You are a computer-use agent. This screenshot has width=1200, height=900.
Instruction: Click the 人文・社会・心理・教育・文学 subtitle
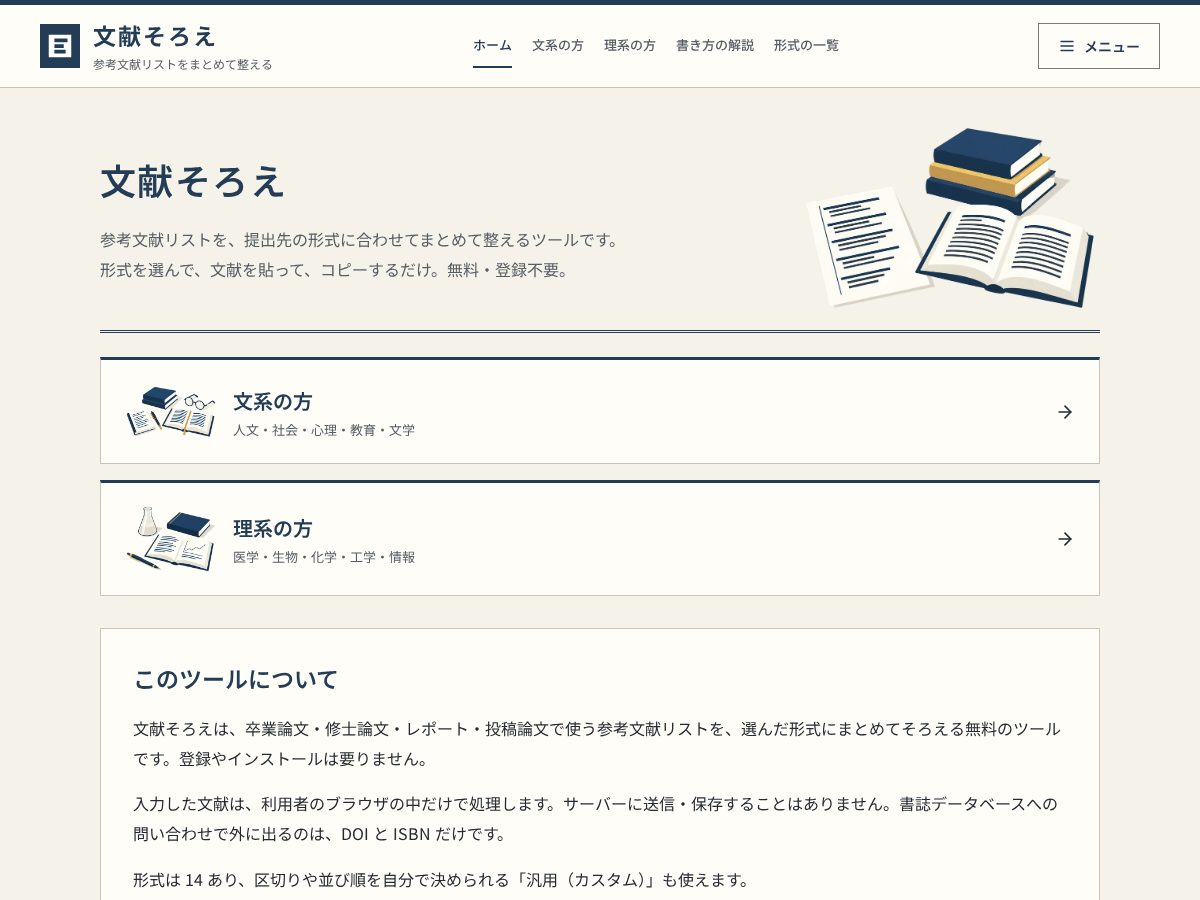pos(324,431)
